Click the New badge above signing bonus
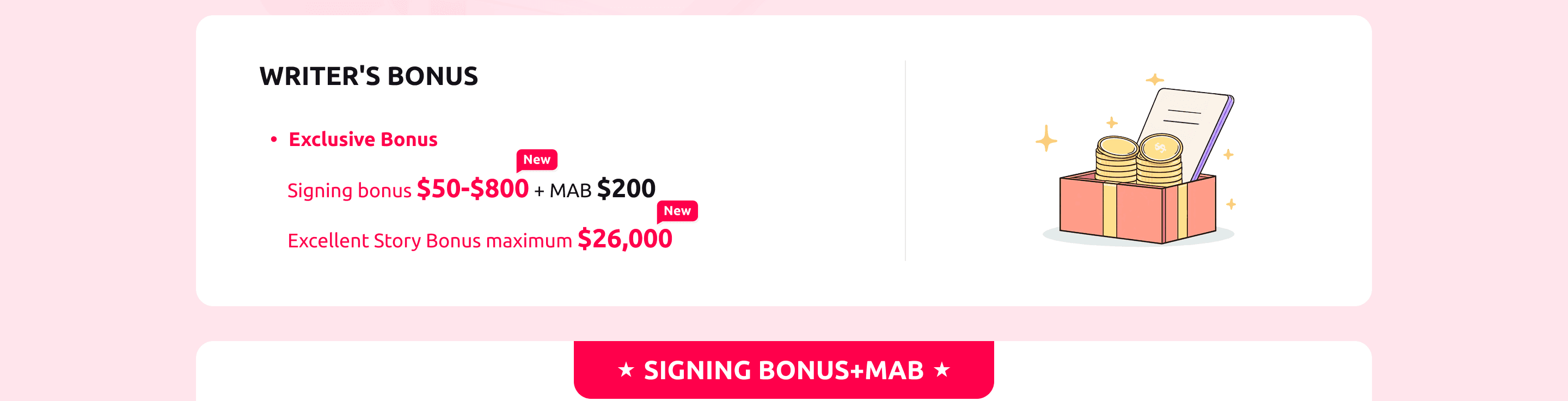Viewport: 1568px width, 401px height. click(x=536, y=160)
